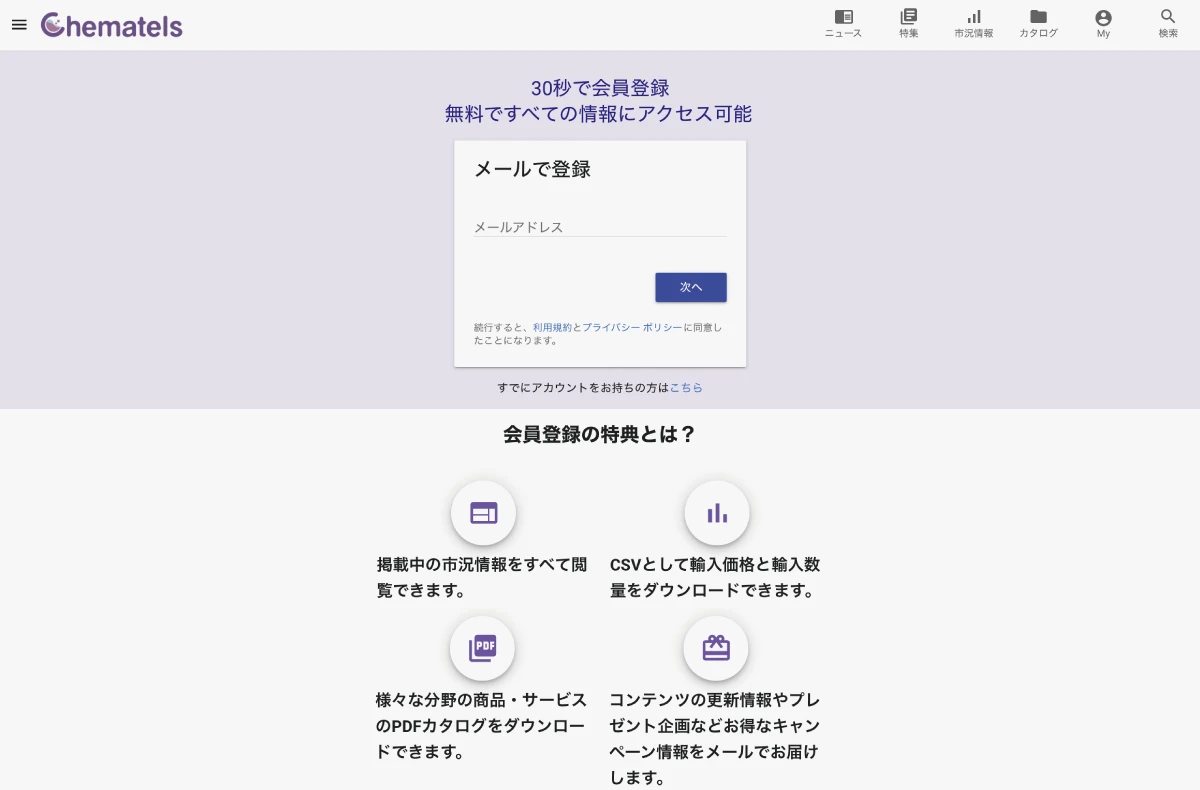Screen dimensions: 1200x790
Task: Click text about PDFカタログ download
Action: (x=482, y=725)
